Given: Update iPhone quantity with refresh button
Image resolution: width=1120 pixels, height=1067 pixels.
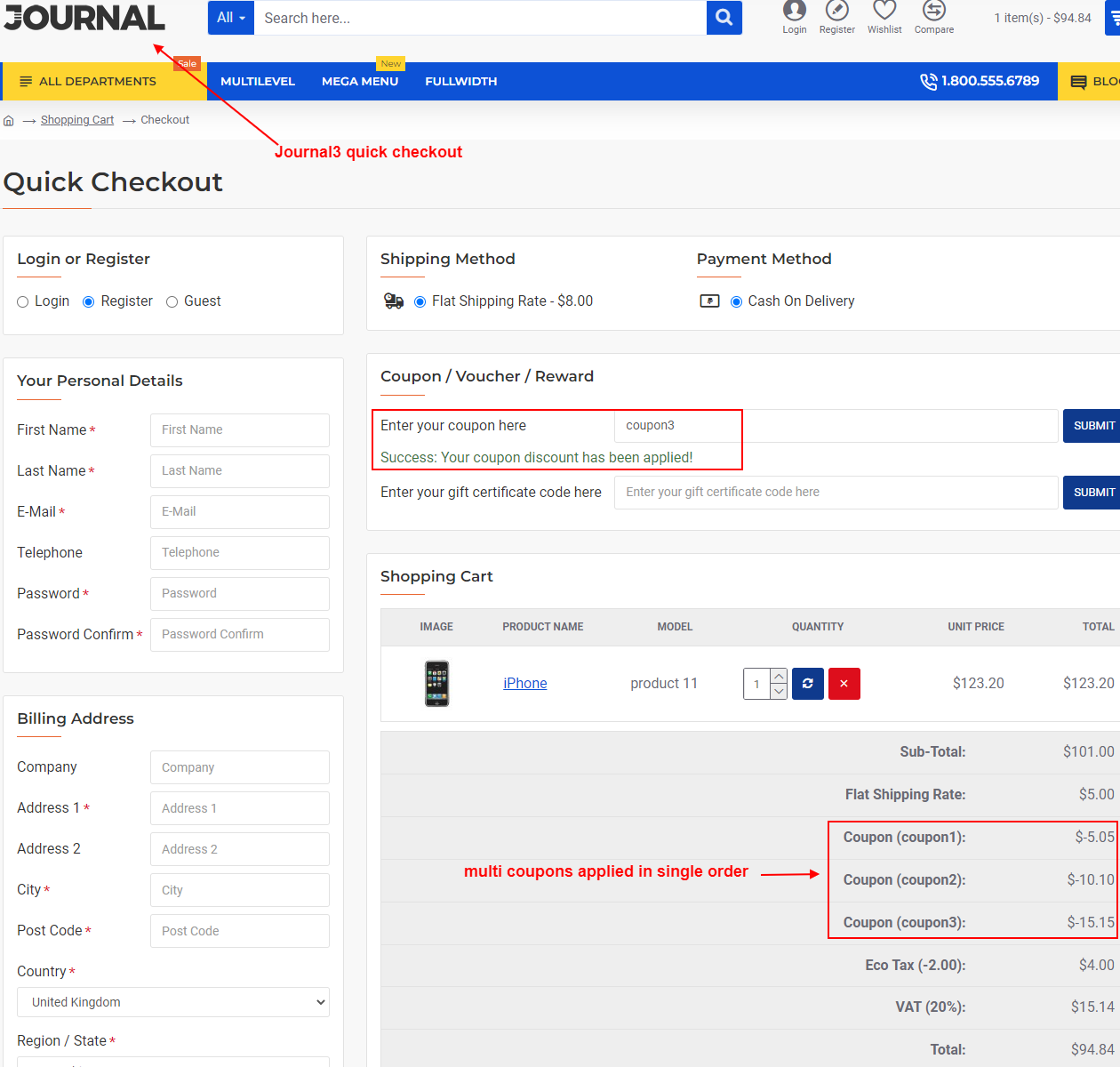Looking at the screenshot, I should (x=807, y=684).
